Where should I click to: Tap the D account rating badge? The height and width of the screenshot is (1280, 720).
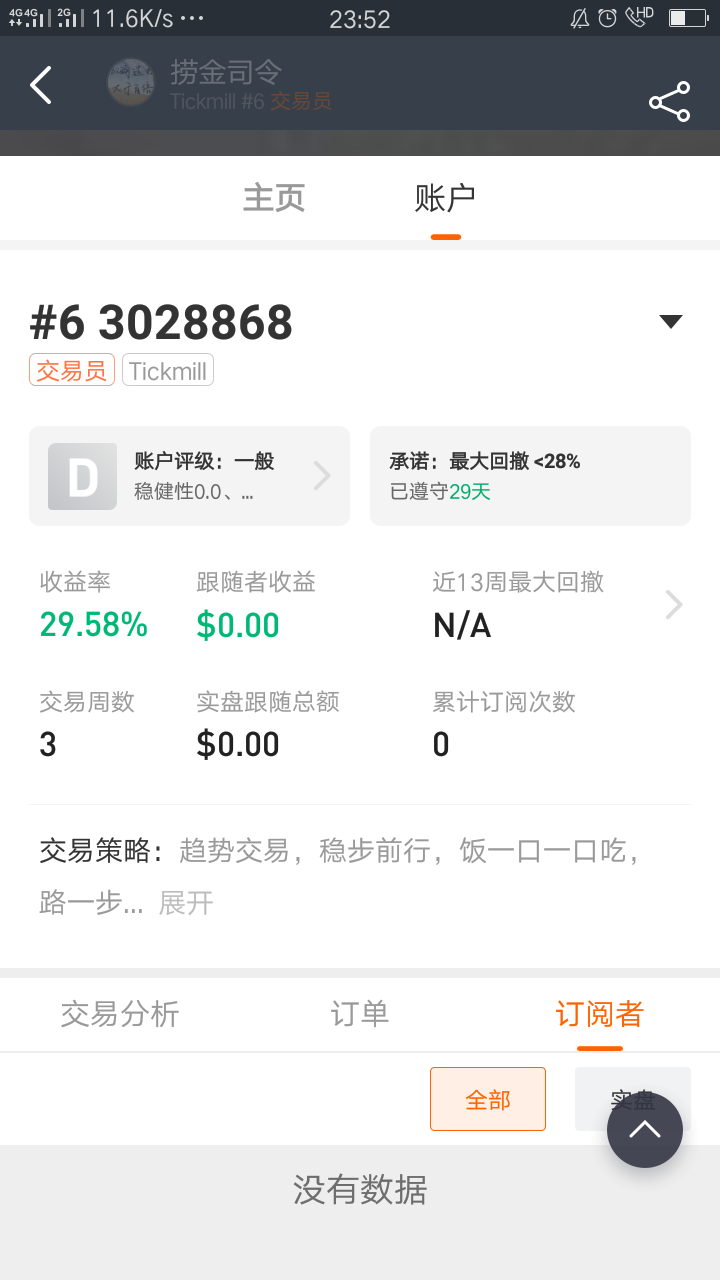[83, 477]
